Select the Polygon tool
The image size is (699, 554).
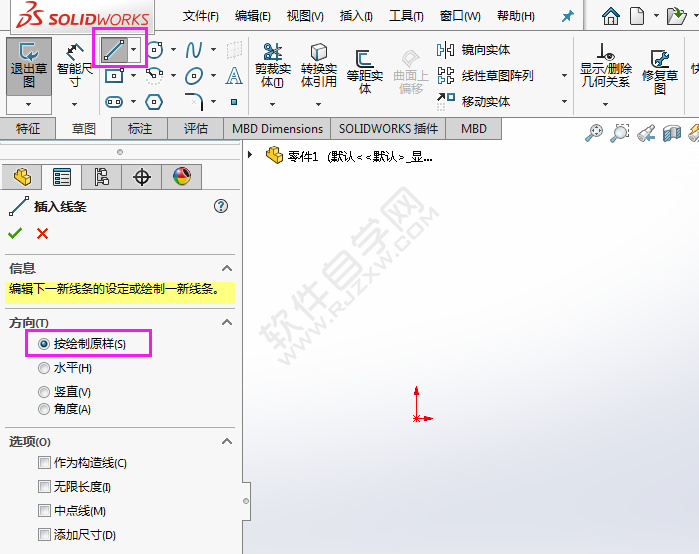(154, 102)
